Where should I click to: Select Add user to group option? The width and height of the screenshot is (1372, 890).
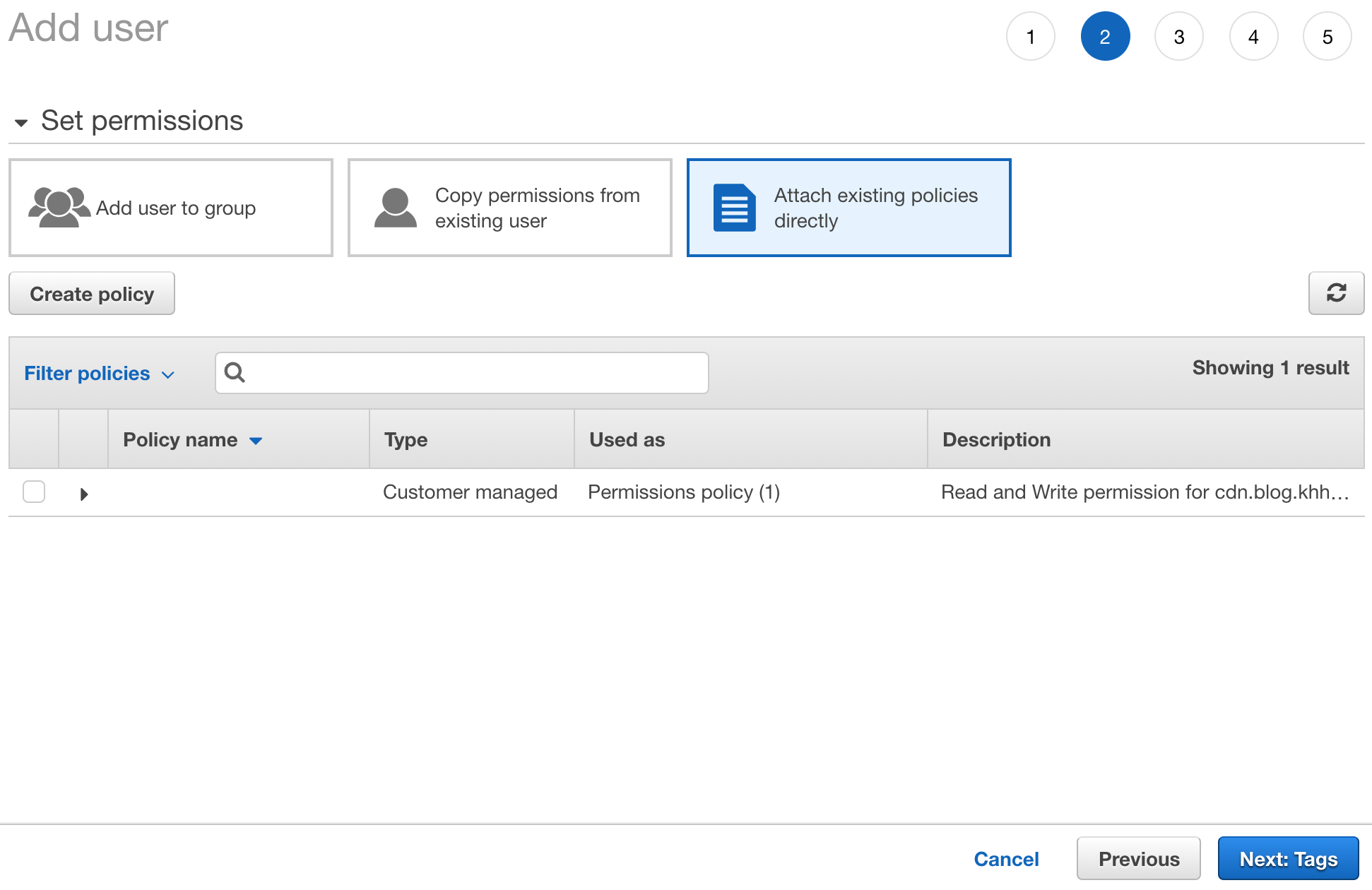tap(171, 208)
